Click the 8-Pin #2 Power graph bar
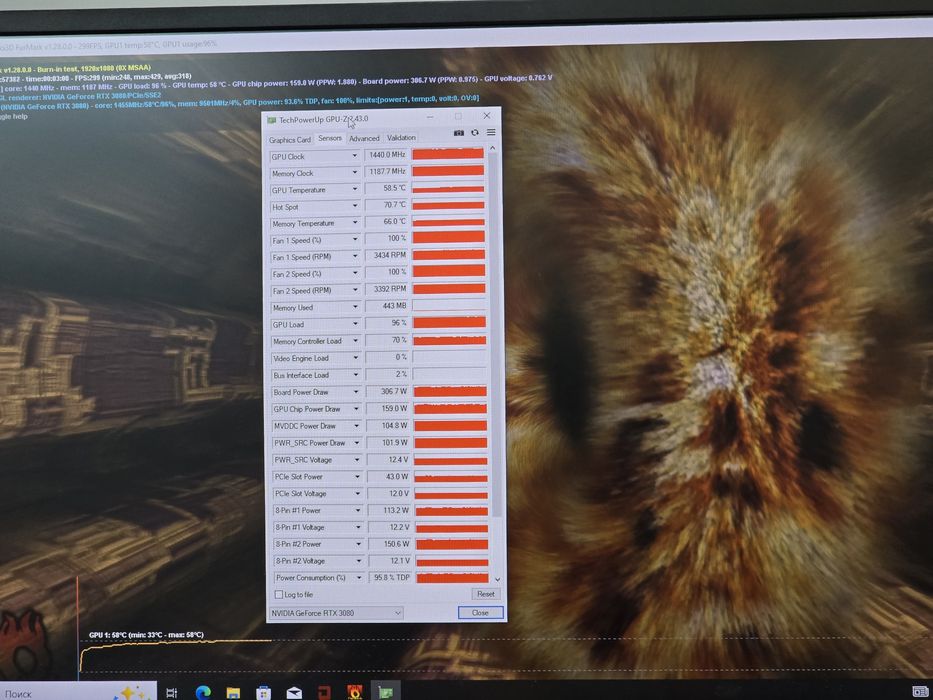Image resolution: width=933 pixels, height=700 pixels. pyautogui.click(x=452, y=544)
